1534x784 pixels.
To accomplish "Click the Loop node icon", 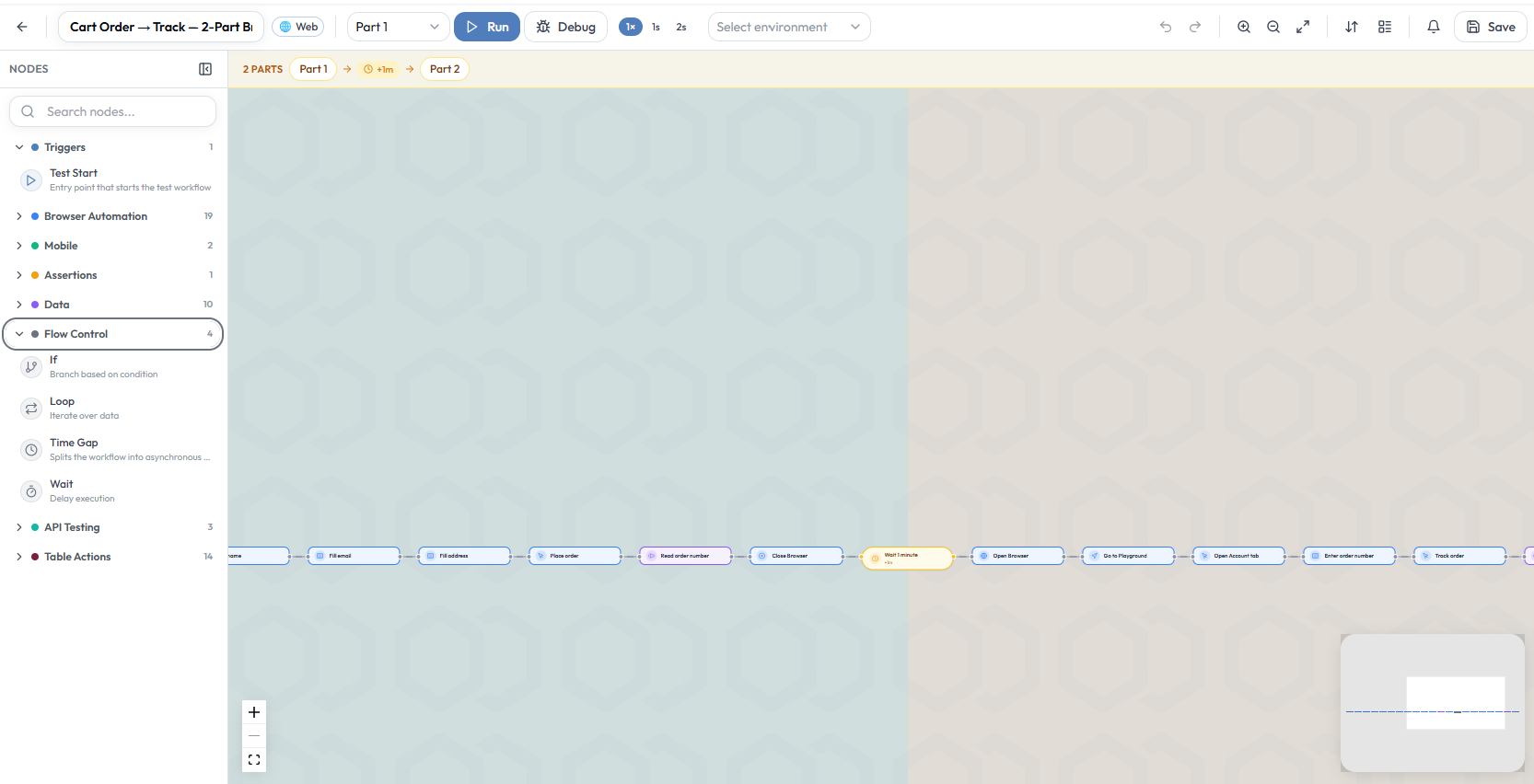I will pos(31,409).
